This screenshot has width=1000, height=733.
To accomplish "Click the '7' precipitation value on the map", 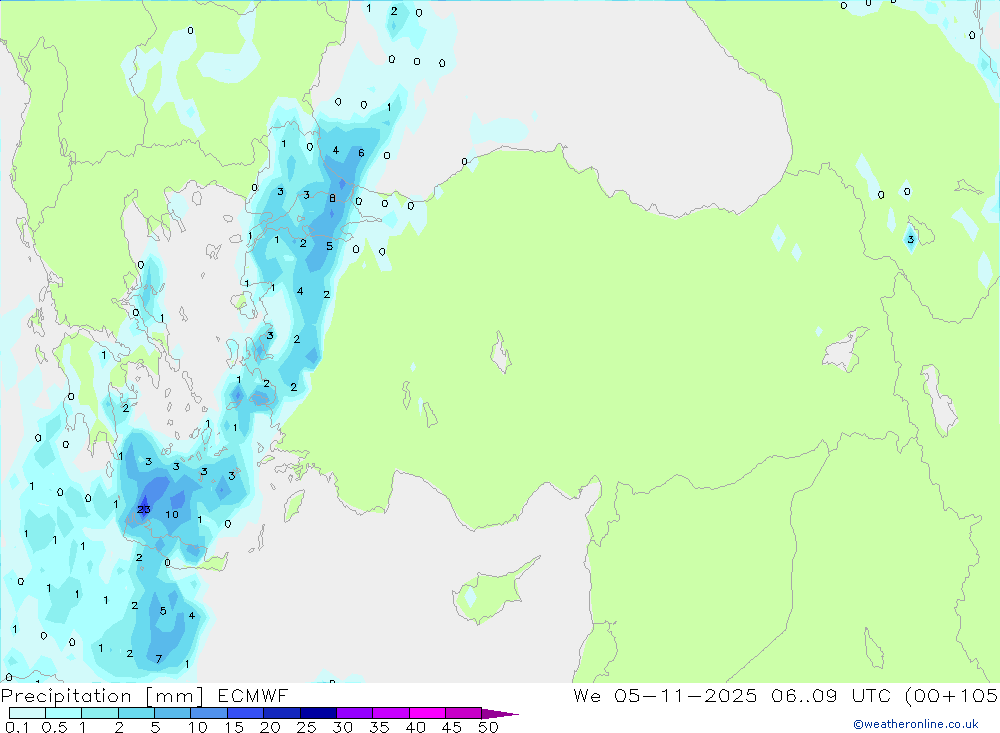I will tap(159, 659).
